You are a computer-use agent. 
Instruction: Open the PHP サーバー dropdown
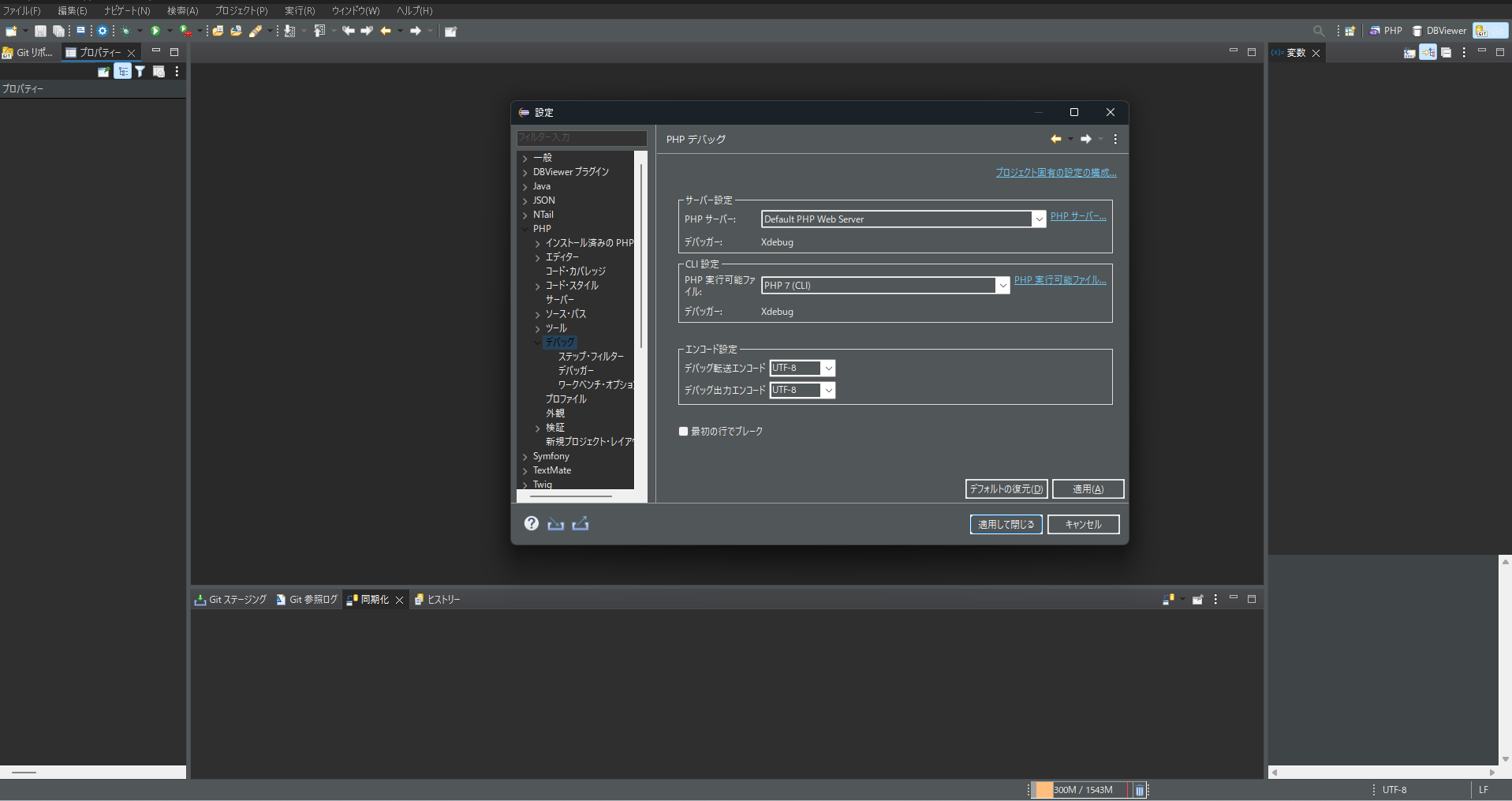pos(1039,219)
